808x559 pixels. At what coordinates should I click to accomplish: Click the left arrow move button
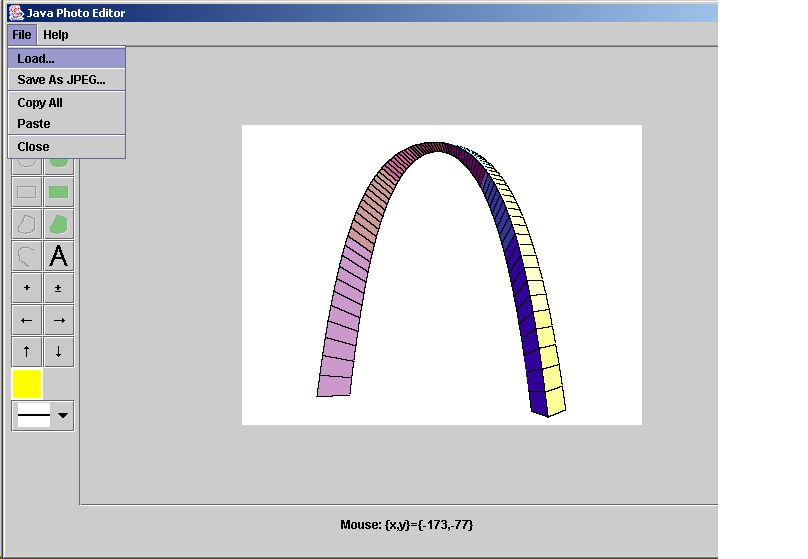tap(27, 320)
